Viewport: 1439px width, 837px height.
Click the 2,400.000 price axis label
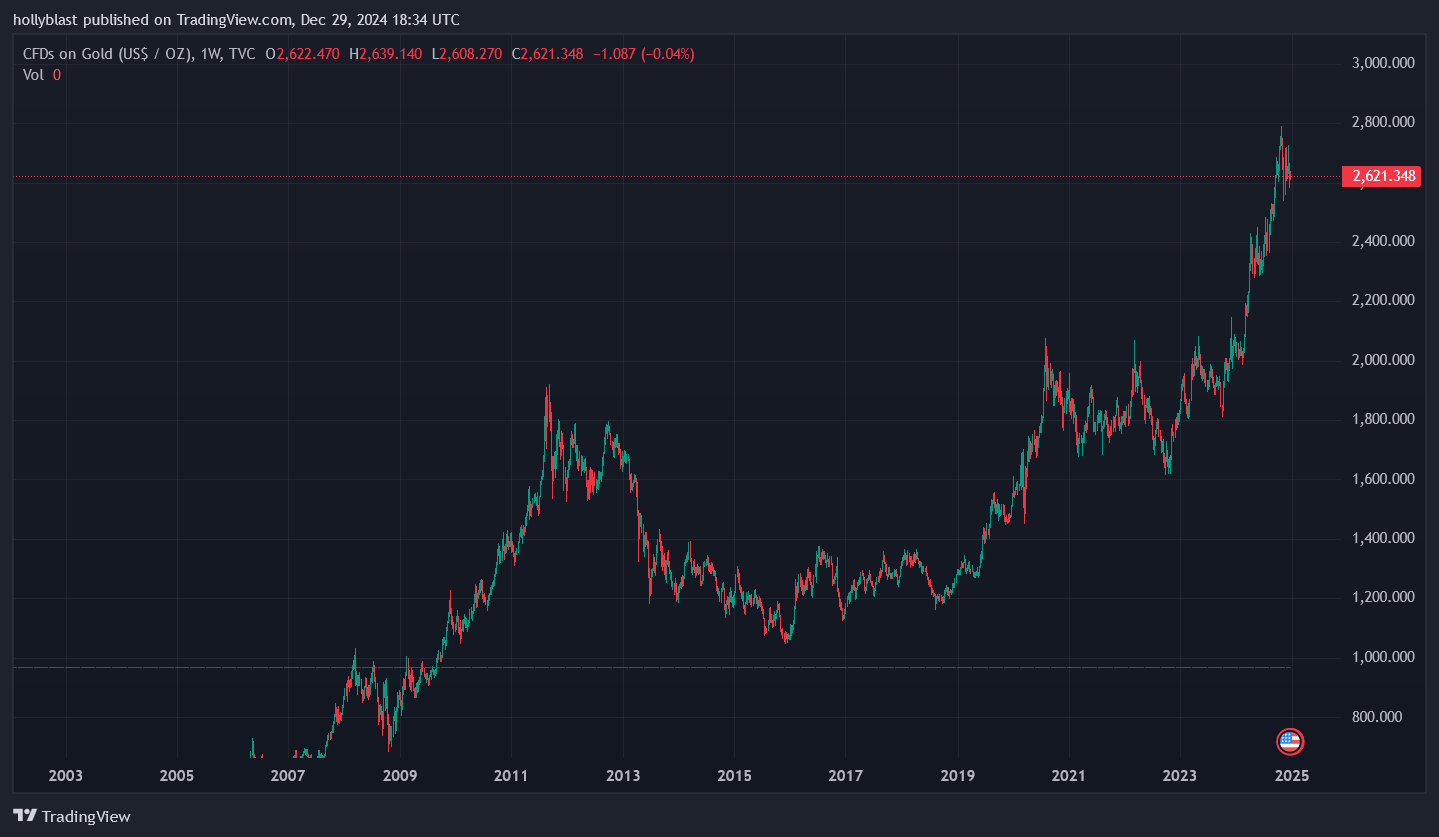(1384, 241)
